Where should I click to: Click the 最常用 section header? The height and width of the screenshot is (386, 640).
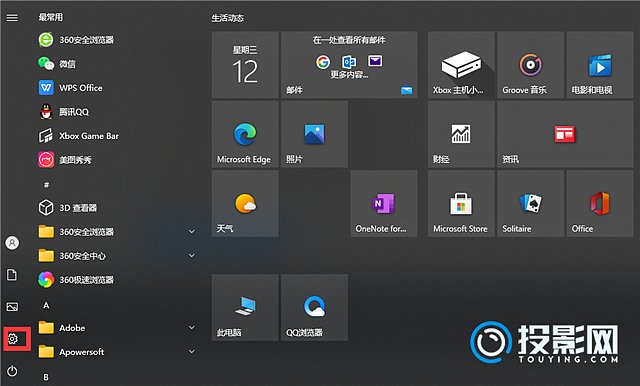[51, 17]
